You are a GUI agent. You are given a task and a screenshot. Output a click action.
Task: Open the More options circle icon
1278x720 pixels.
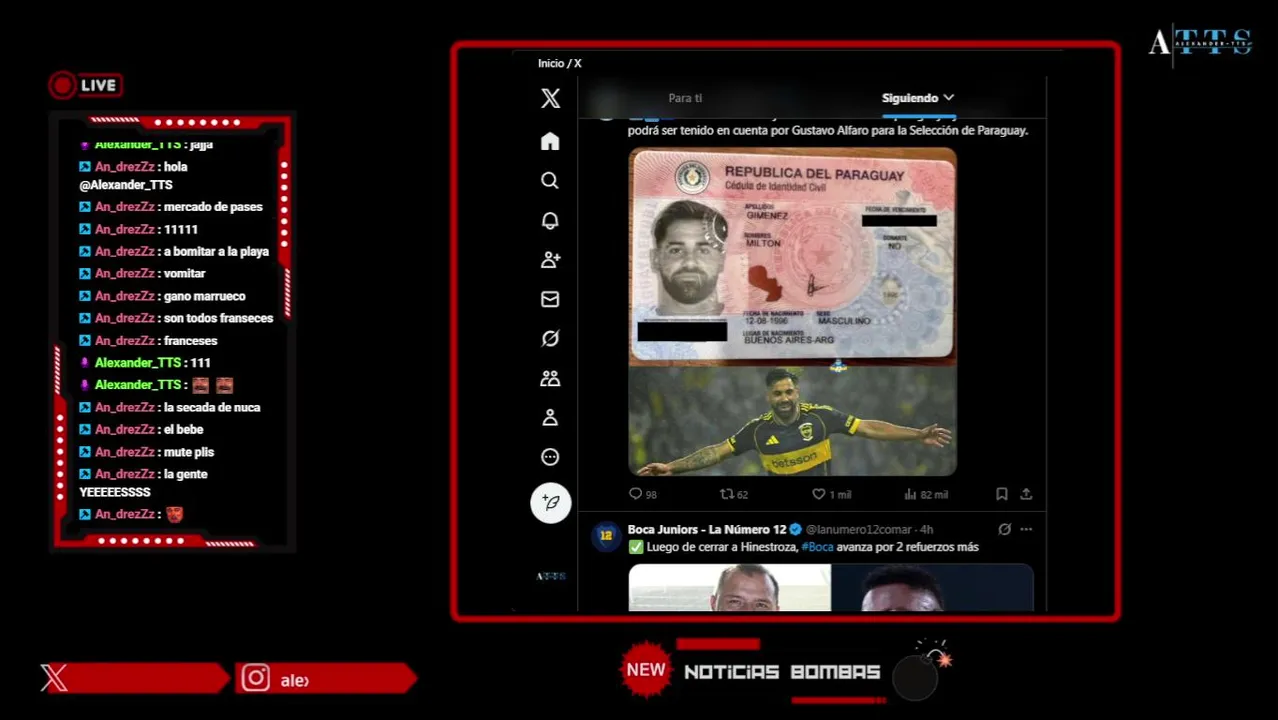pyautogui.click(x=550, y=457)
